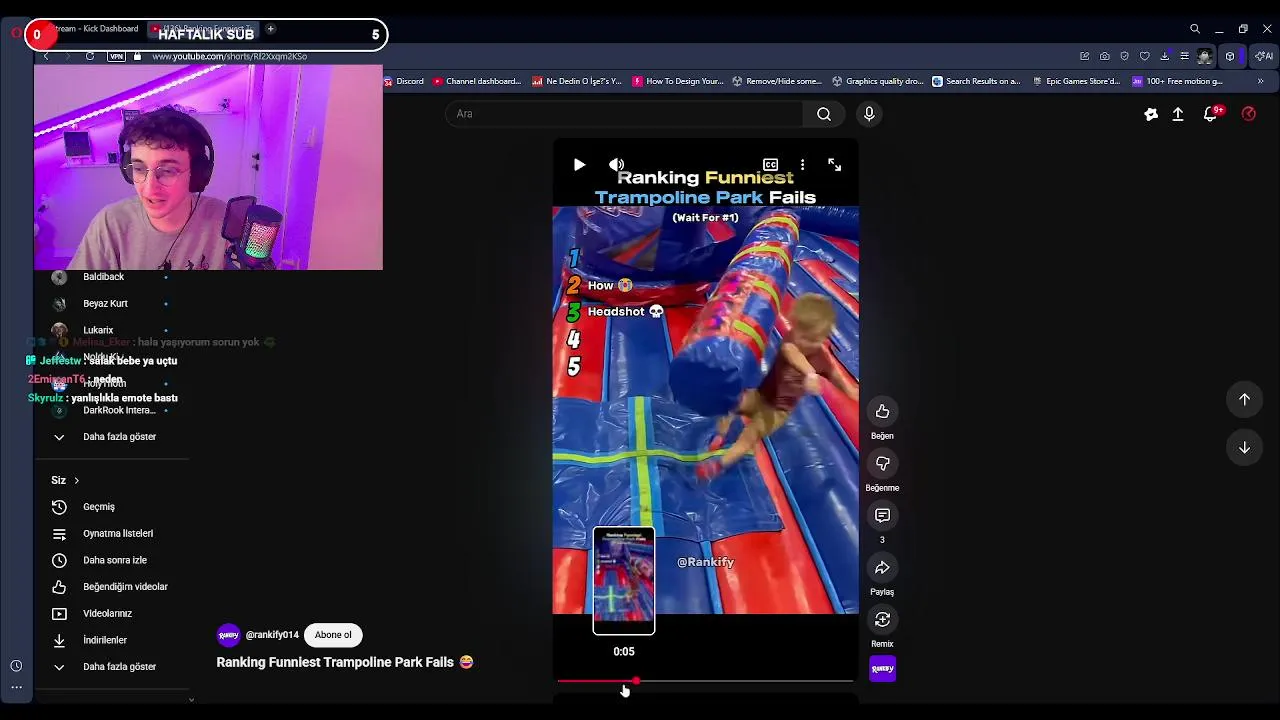Open Videolarınız

[x=112, y=614]
